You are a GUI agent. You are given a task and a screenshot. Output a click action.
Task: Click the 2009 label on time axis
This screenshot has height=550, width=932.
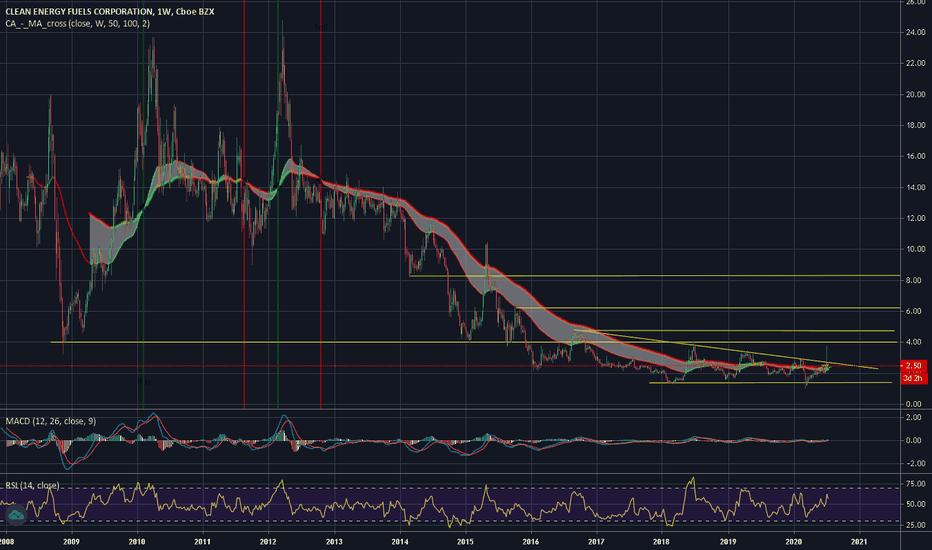71,542
